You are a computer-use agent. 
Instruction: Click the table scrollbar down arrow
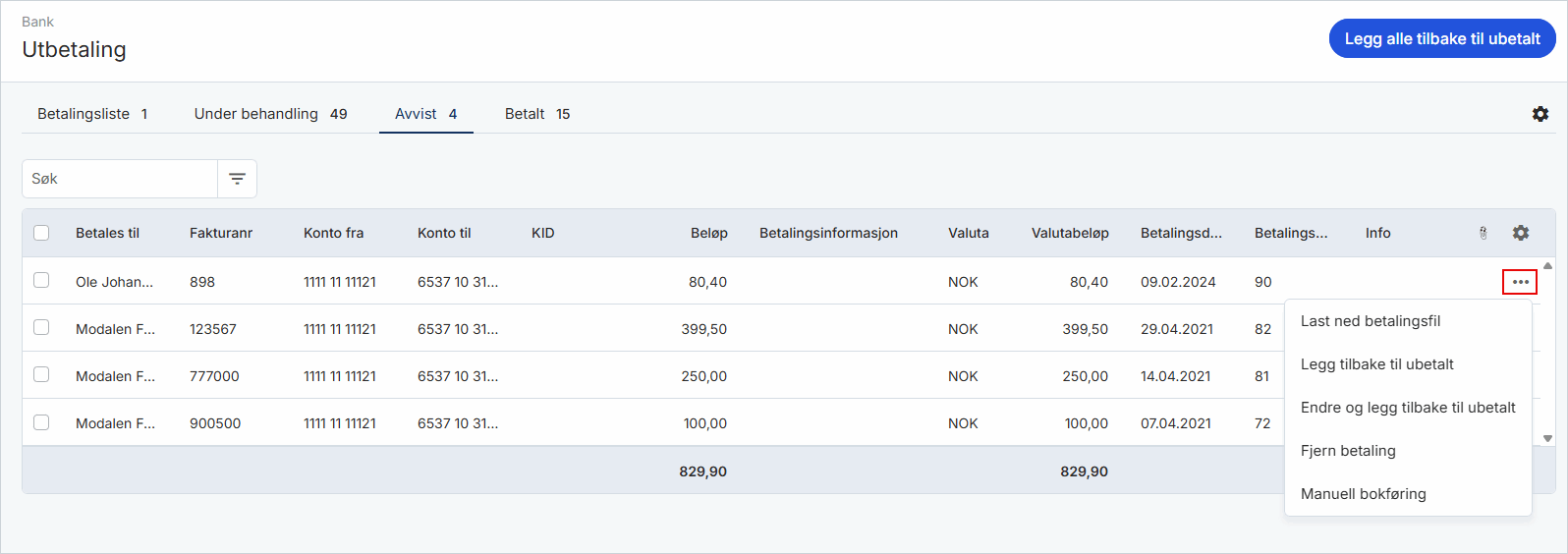point(1547,439)
